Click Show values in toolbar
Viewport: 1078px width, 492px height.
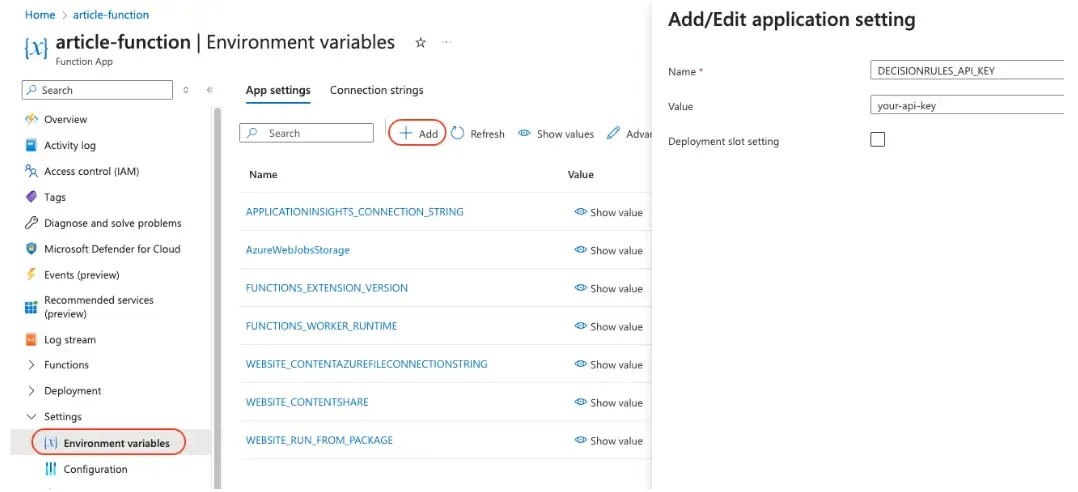tap(556, 134)
